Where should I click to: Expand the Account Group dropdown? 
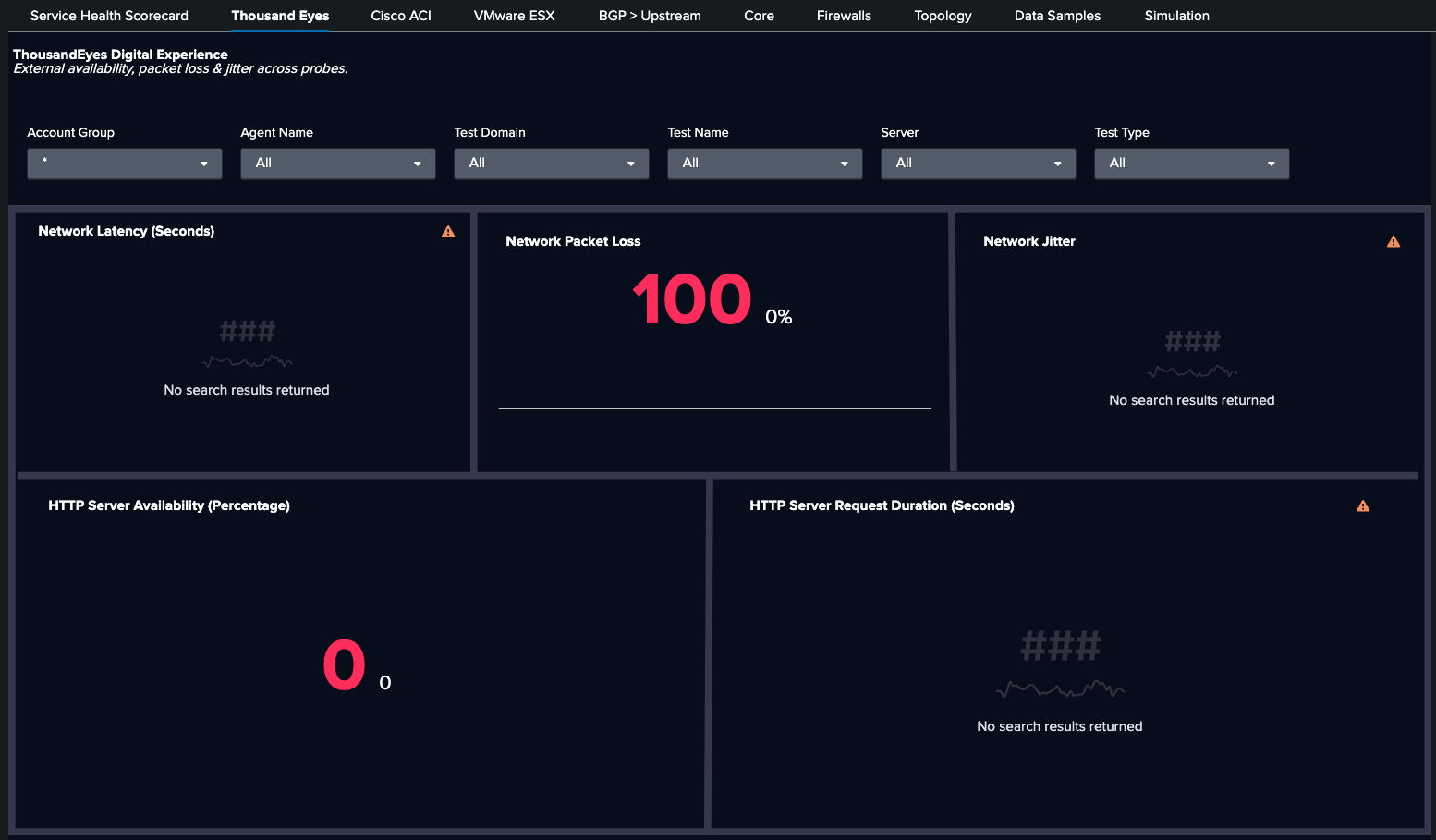(125, 164)
